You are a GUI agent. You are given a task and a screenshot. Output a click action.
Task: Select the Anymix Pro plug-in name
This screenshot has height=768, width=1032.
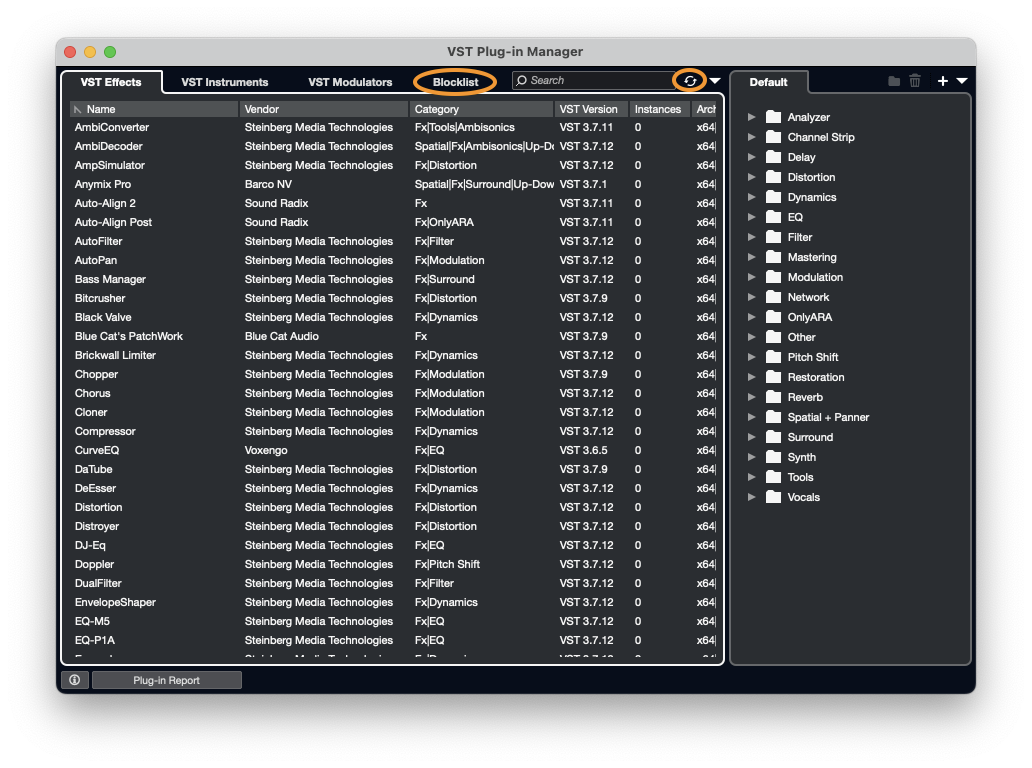tap(103, 184)
